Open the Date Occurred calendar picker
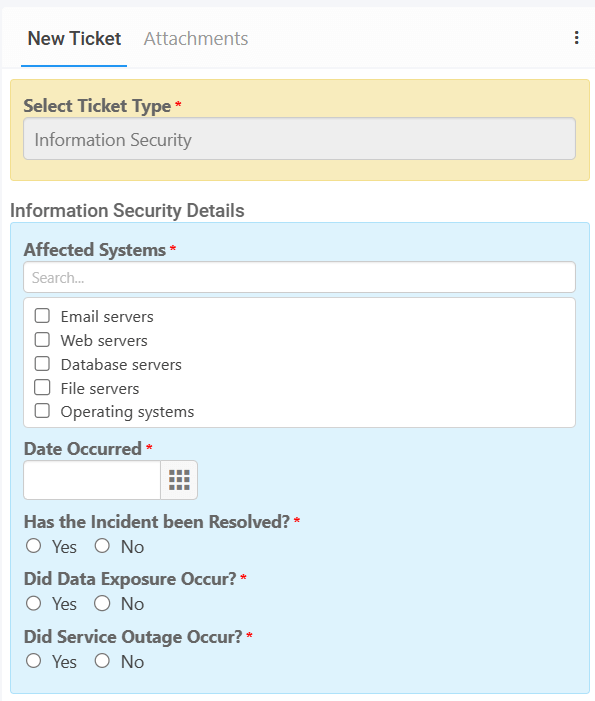Image resolution: width=595 pixels, height=701 pixels. pyautogui.click(x=179, y=480)
